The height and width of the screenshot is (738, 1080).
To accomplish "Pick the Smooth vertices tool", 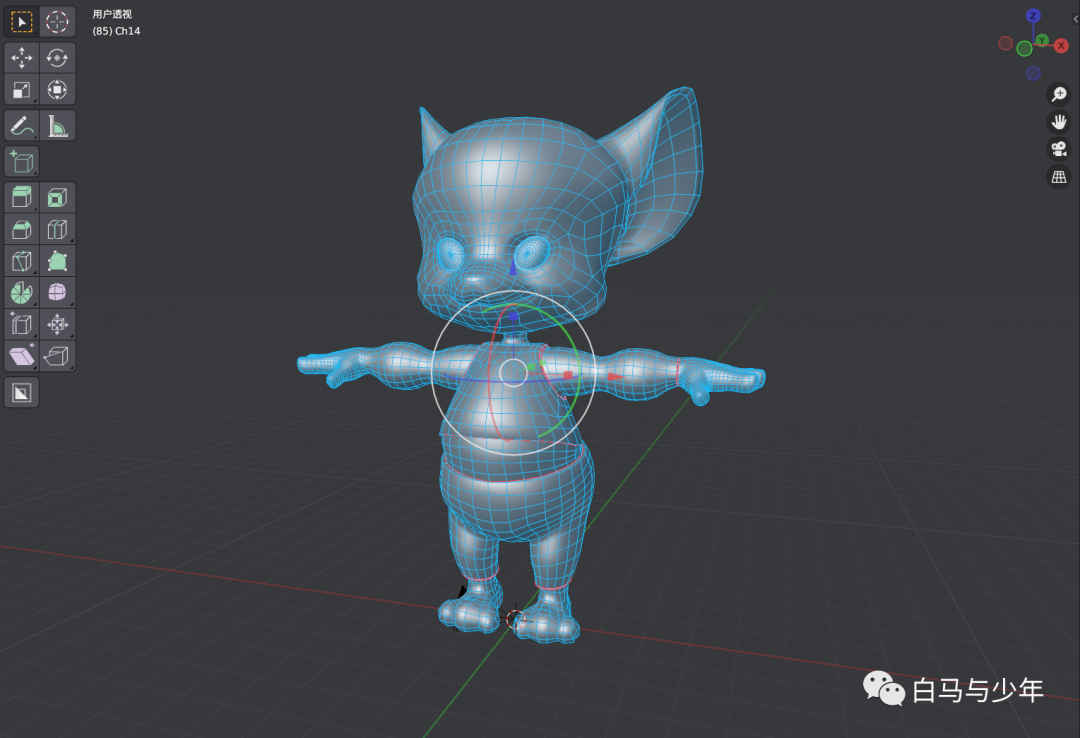I will point(57,293).
